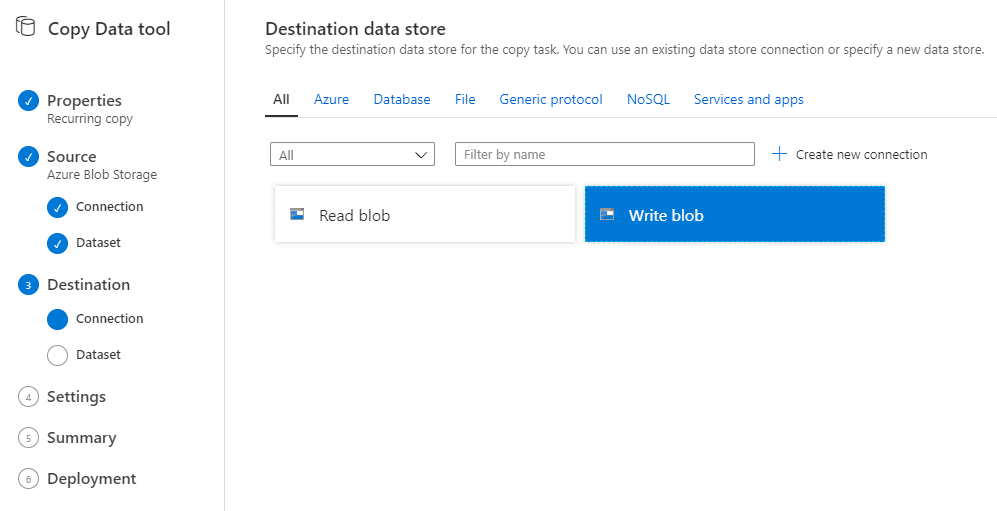Click the Write blob storage icon

pyautogui.click(x=607, y=214)
